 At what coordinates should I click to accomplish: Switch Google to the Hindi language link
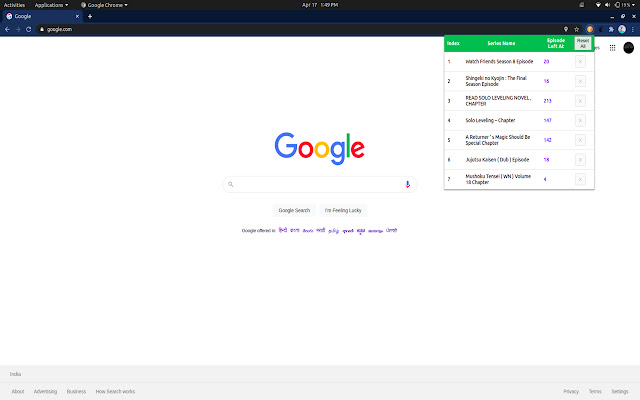pyautogui.click(x=282, y=230)
